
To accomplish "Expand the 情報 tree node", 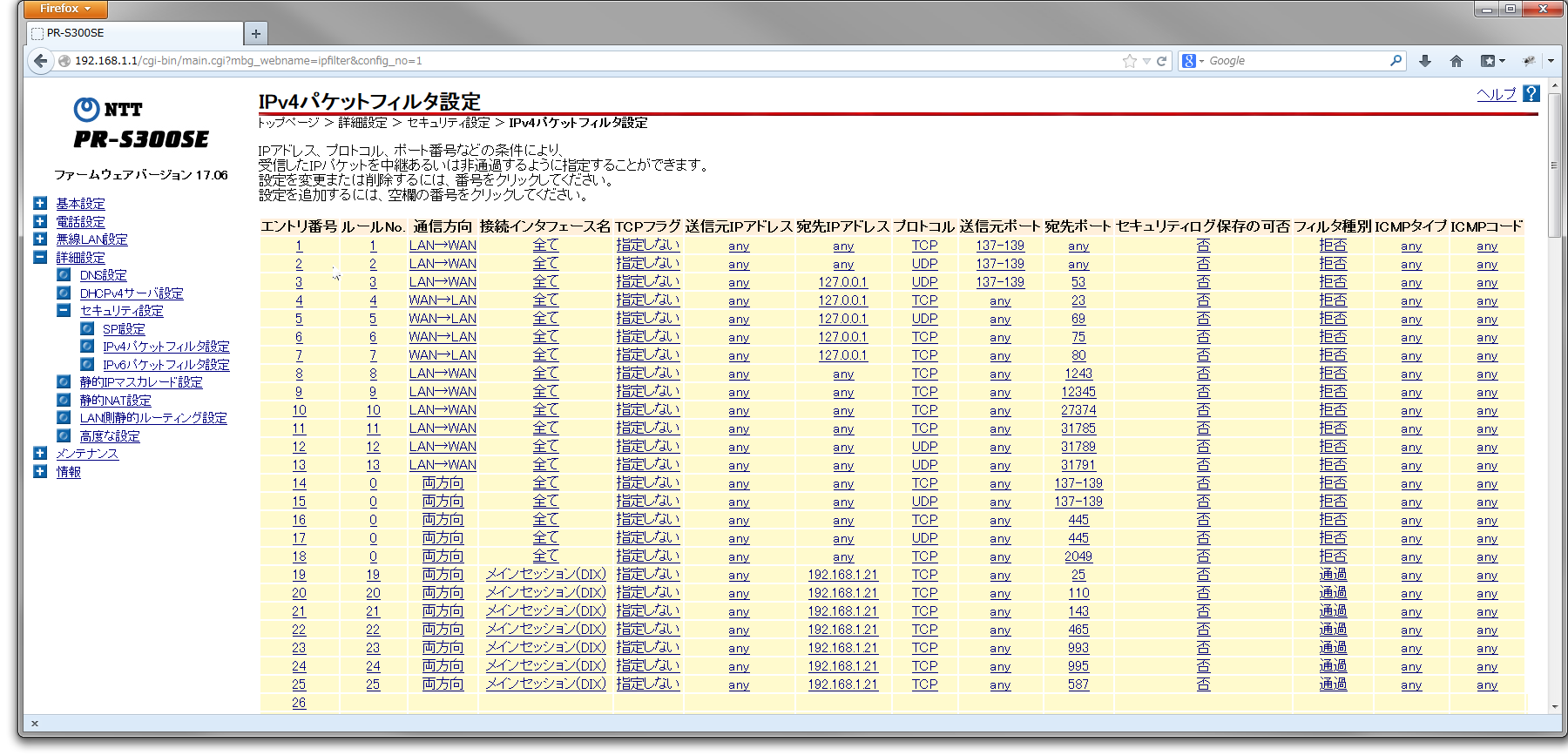I will tap(40, 472).
